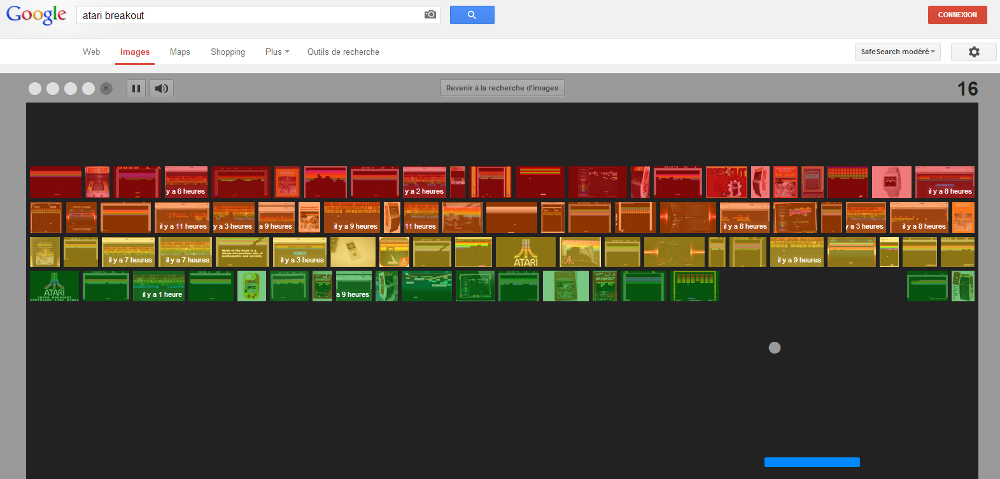Expand the Plus menu
Screen dimensions: 1000x479
pos(277,52)
